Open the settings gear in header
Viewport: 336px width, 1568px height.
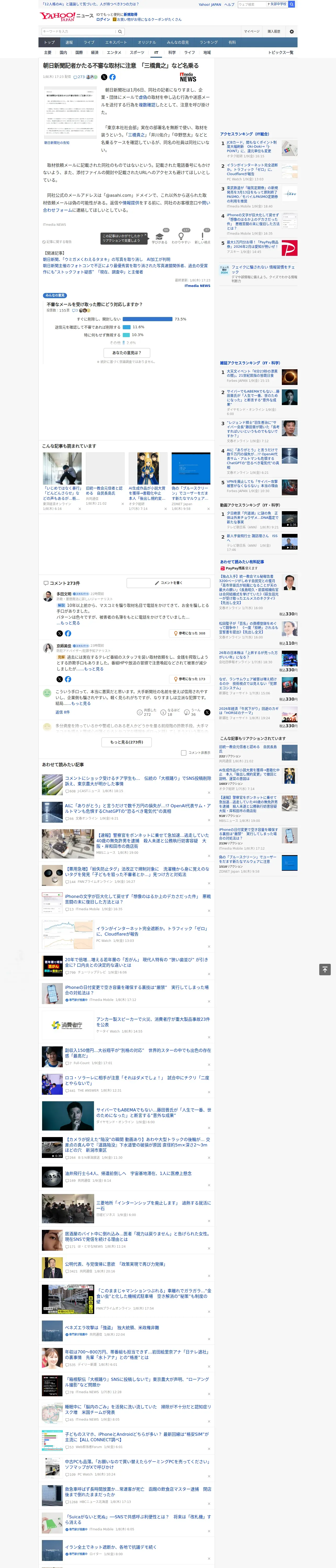point(292,31)
